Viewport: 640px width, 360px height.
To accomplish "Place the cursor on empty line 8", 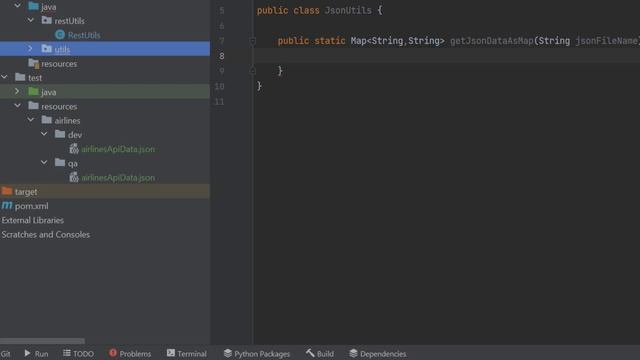I will tap(447, 56).
